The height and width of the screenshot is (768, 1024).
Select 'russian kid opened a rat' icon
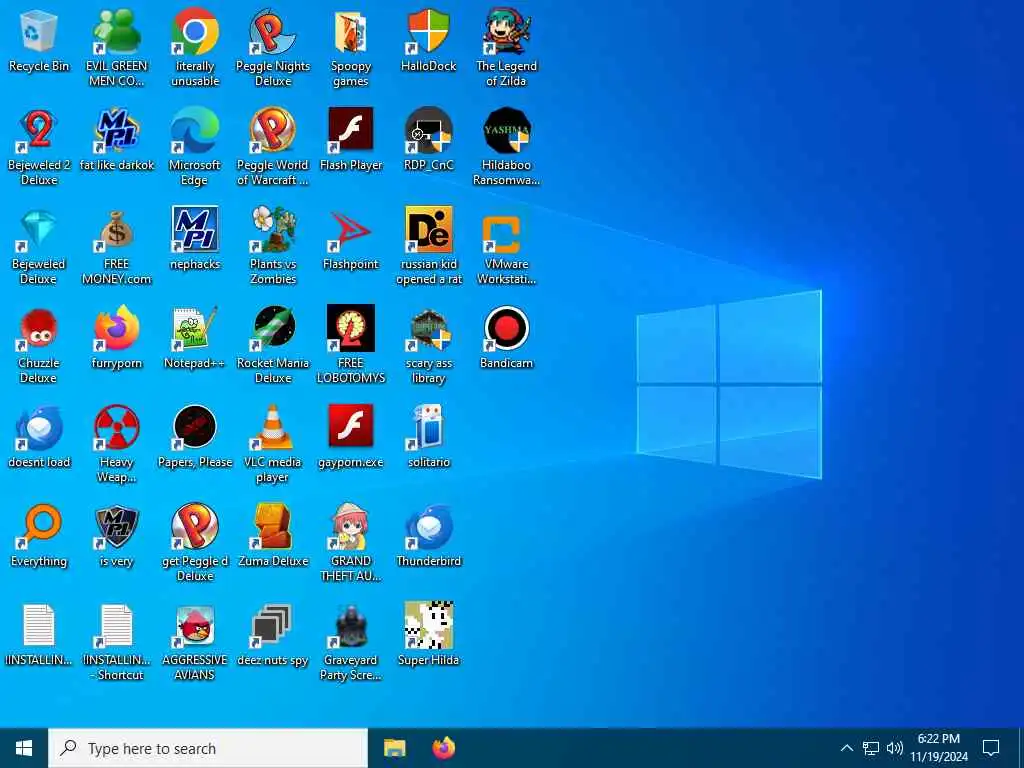(x=428, y=230)
